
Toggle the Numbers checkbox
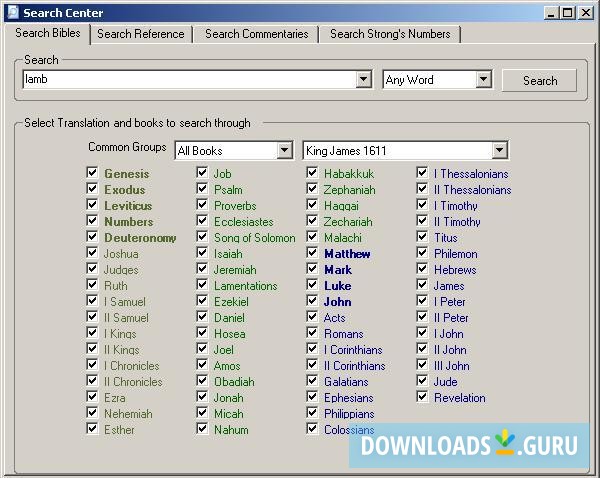pos(92,221)
